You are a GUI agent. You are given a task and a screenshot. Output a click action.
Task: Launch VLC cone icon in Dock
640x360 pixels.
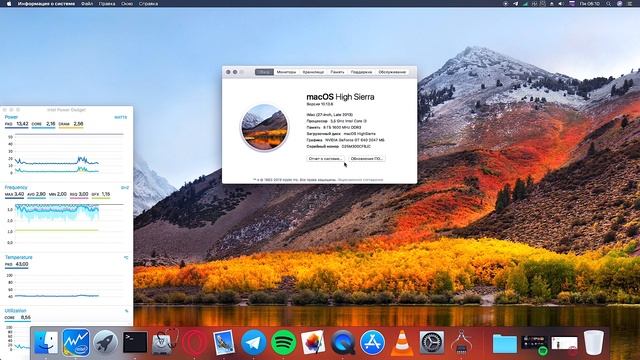[x=402, y=342]
